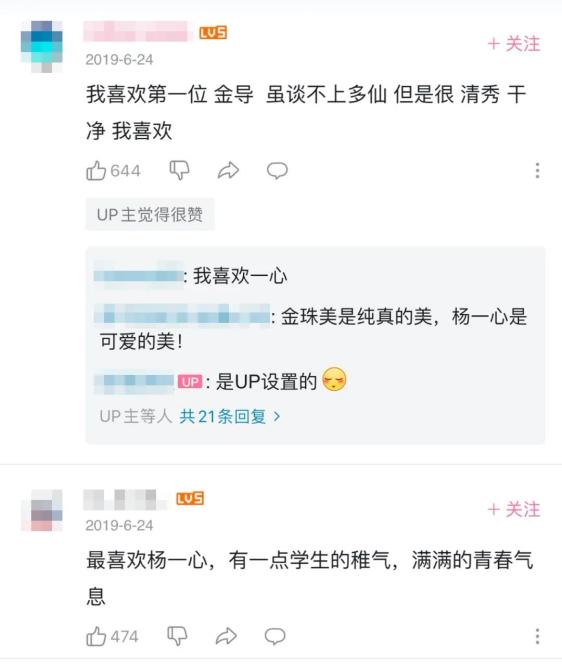This screenshot has width=562, height=665.
Task: Share the 杨一心 comment
Action: coord(226,636)
